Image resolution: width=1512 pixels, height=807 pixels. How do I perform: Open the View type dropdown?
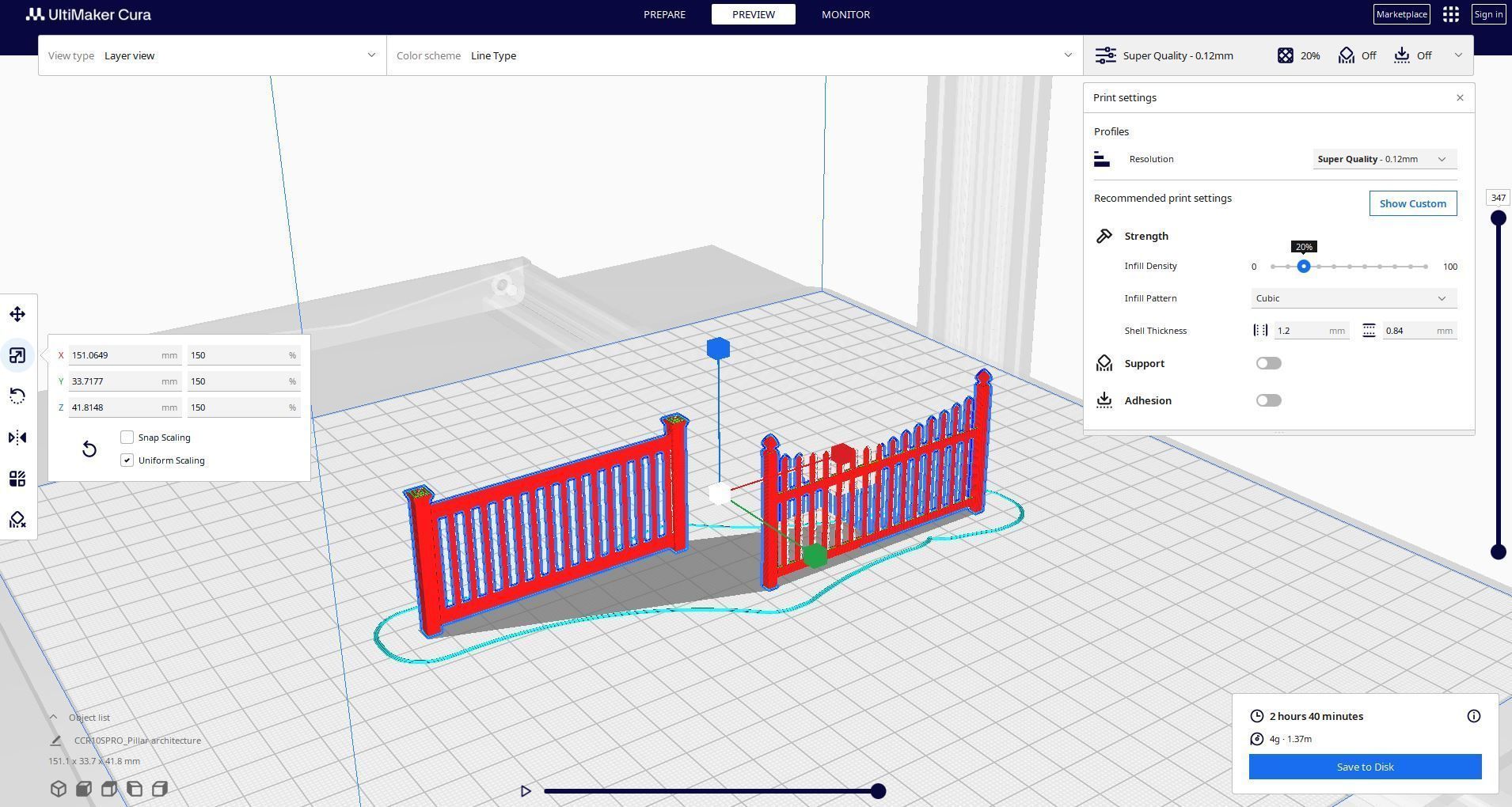pyautogui.click(x=212, y=55)
